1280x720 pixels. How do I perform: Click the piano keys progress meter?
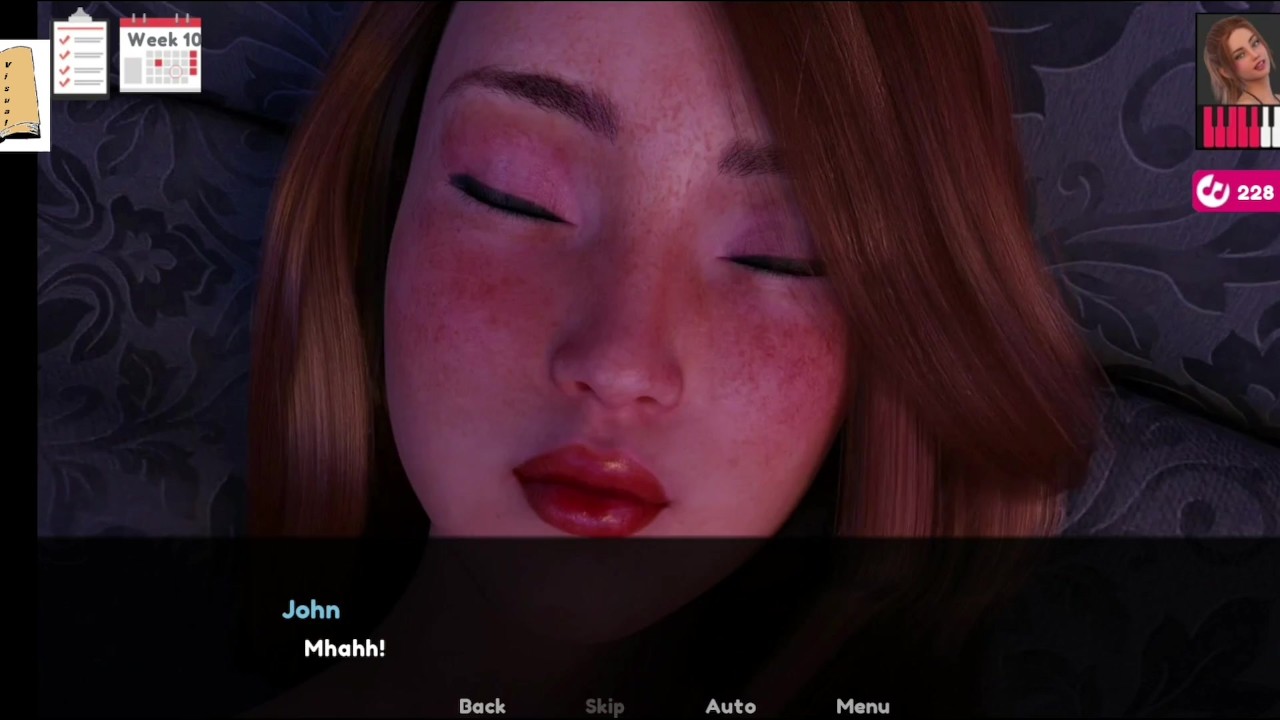point(1240,127)
